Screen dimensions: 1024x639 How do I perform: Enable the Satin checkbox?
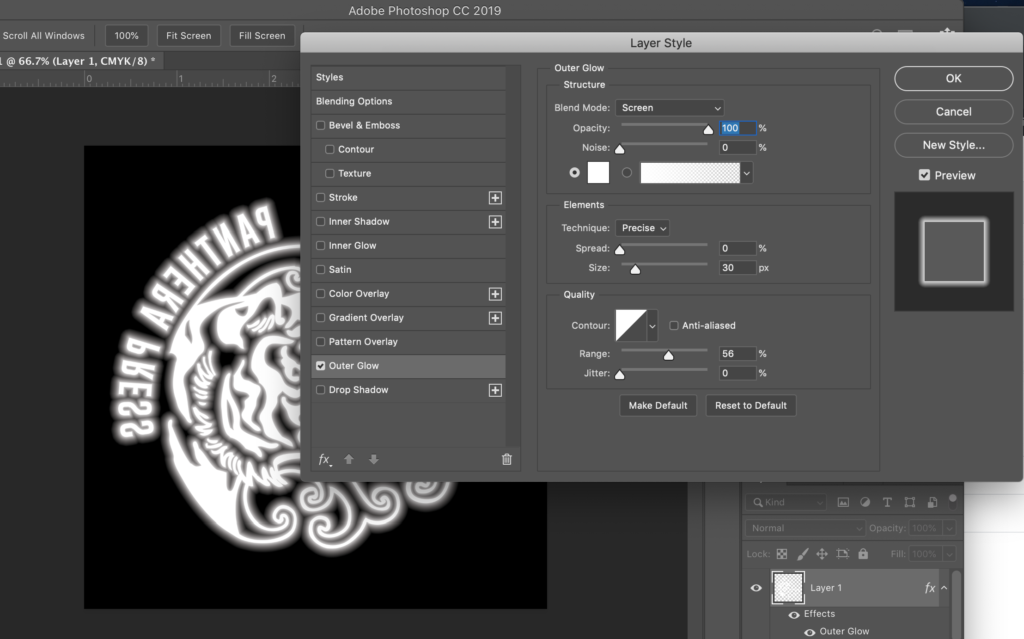321,270
